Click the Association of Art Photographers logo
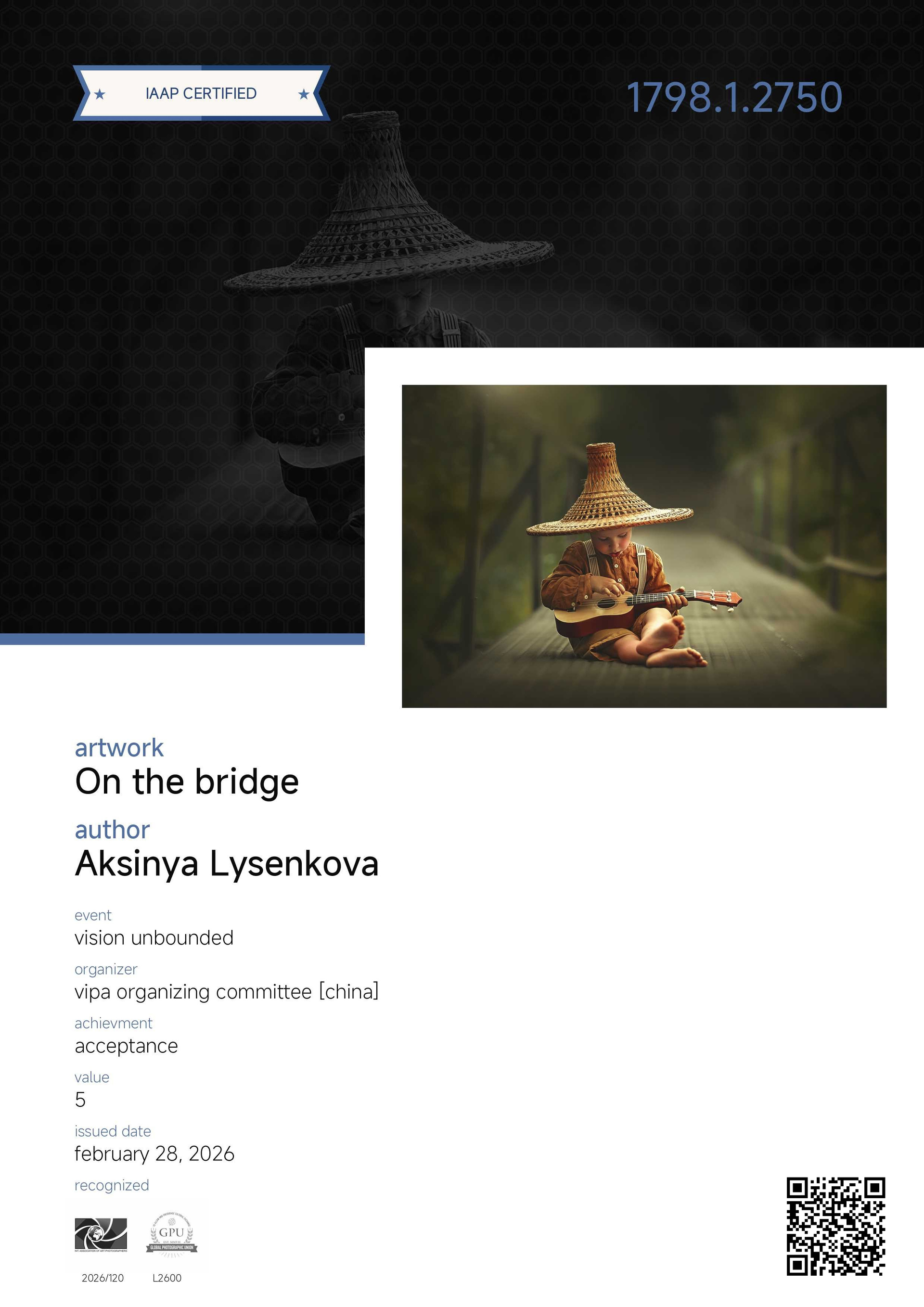 point(101,1235)
